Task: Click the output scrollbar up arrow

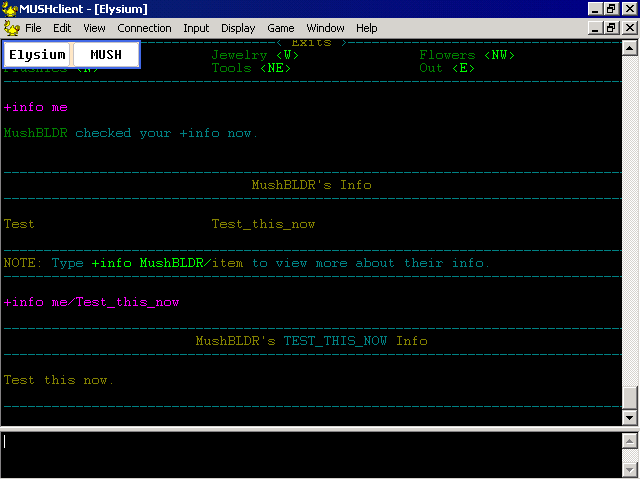Action: [629, 48]
